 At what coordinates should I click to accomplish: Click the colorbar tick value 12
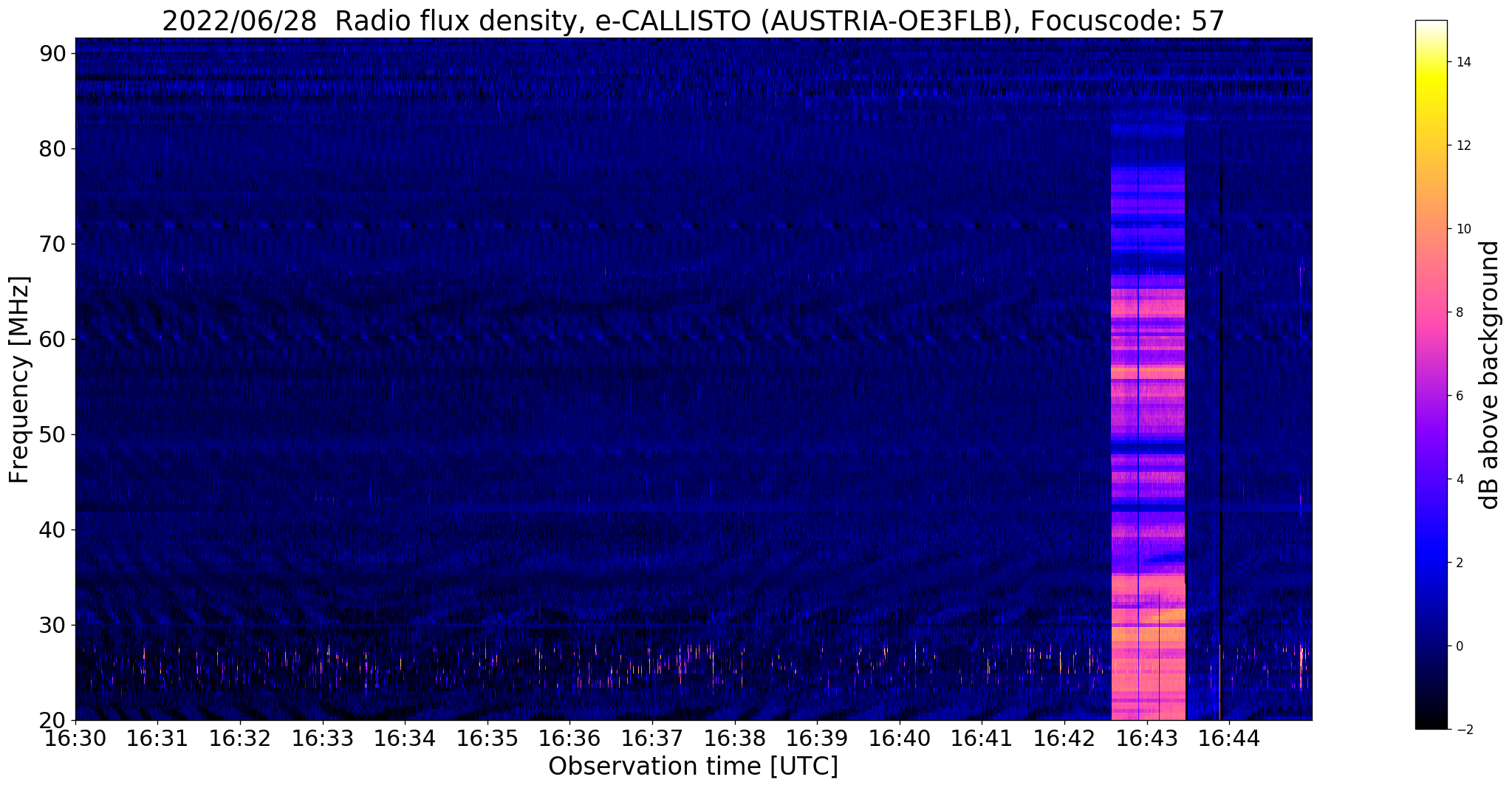click(1463, 145)
